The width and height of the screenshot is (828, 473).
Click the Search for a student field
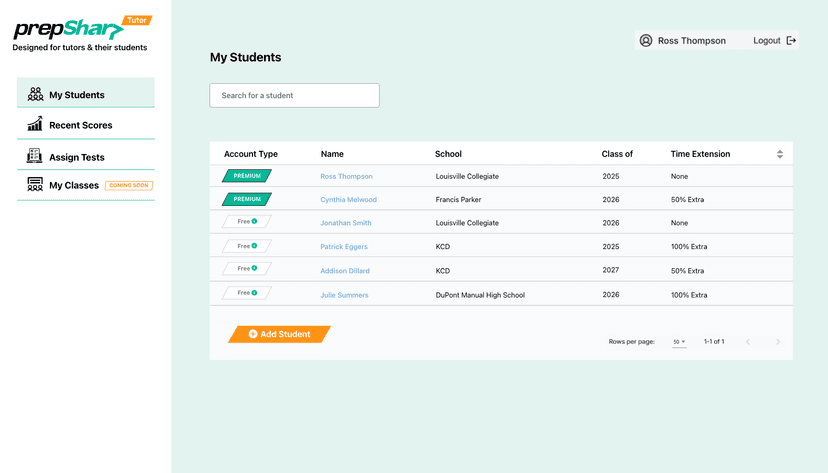pyautogui.click(x=294, y=96)
